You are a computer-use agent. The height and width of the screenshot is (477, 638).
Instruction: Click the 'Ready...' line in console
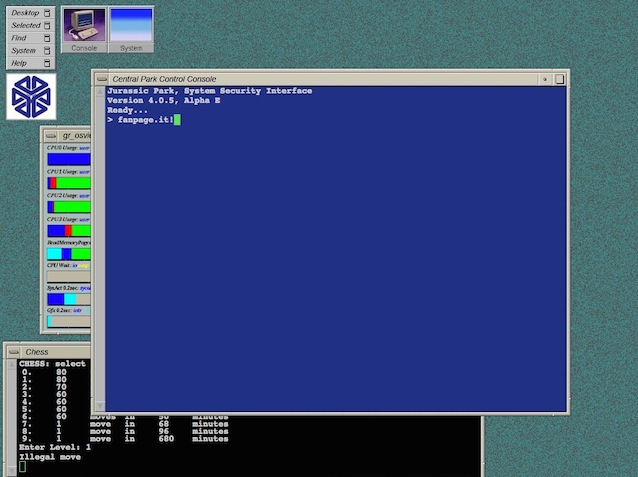coord(127,110)
